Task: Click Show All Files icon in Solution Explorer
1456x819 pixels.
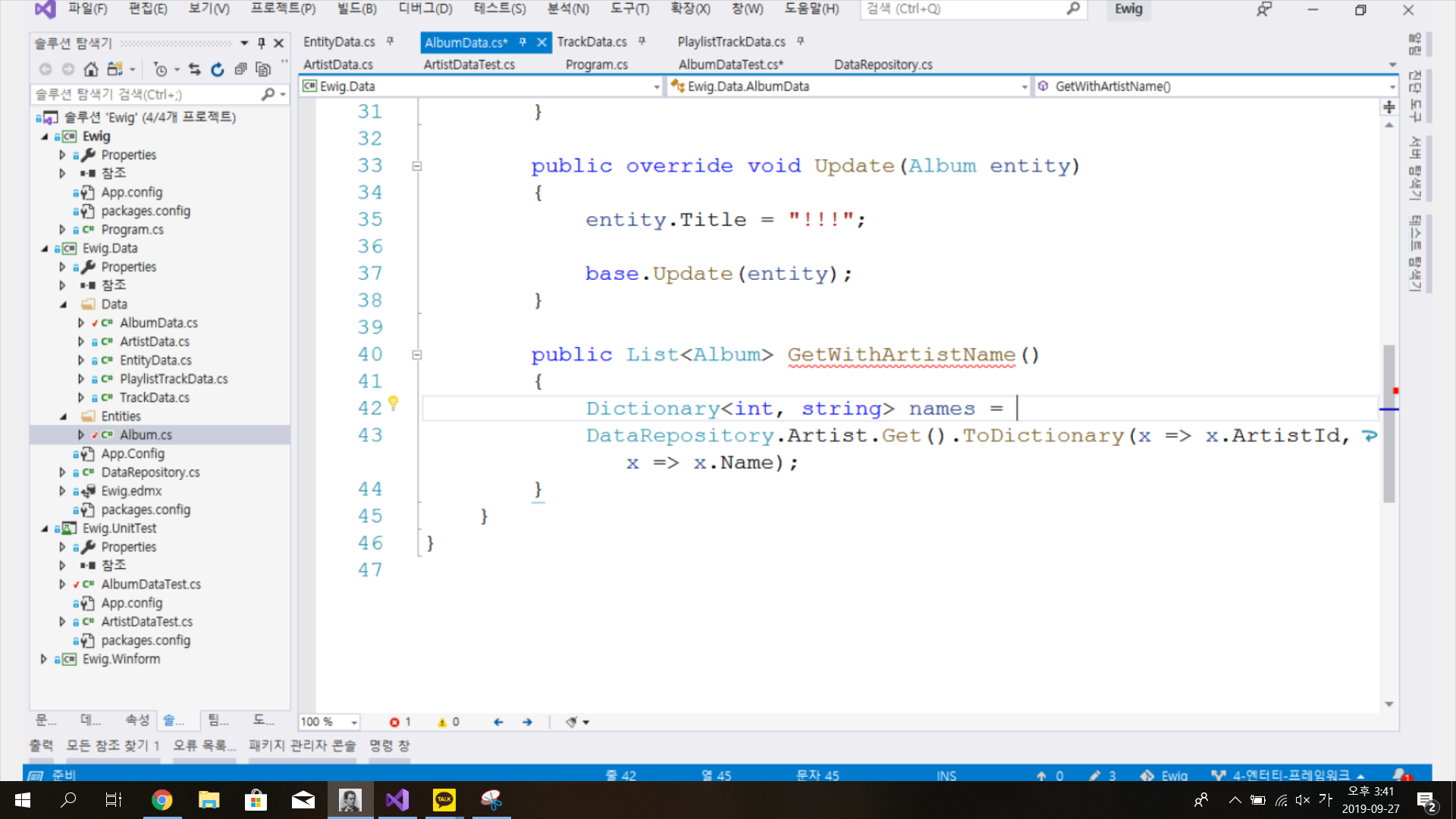Action: pyautogui.click(x=263, y=70)
